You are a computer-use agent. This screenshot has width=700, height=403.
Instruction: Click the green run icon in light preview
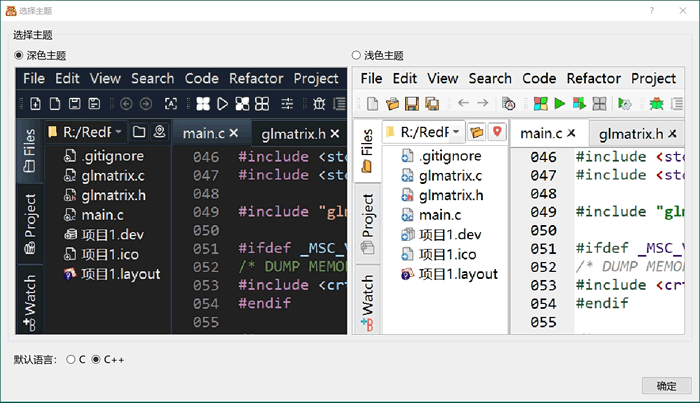coord(559,104)
